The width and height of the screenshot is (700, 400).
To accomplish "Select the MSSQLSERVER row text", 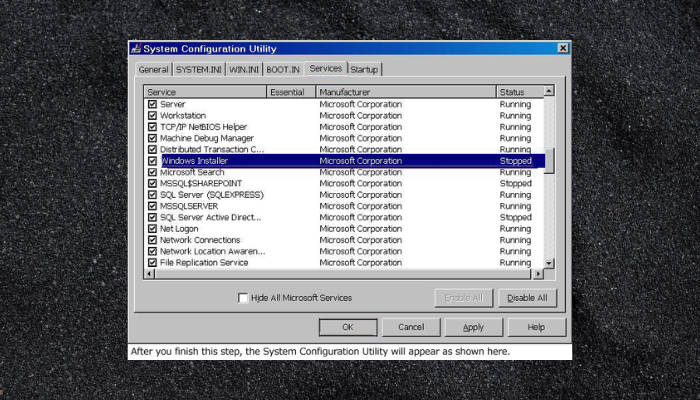I will [189, 206].
